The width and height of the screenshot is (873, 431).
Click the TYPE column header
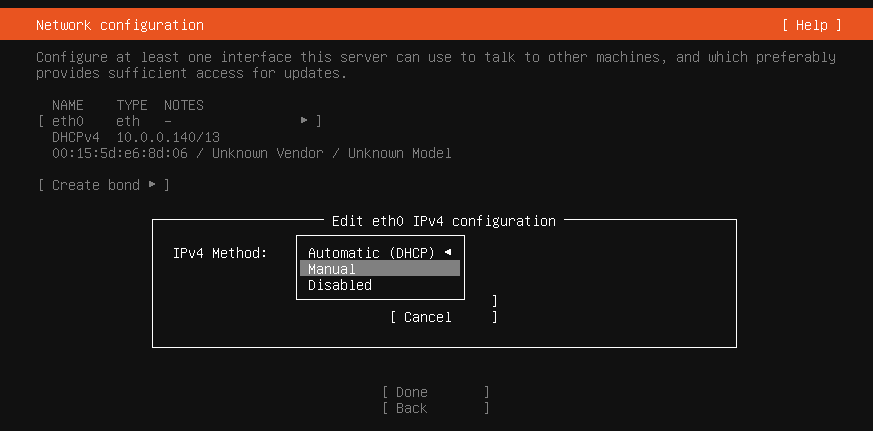(x=132, y=105)
